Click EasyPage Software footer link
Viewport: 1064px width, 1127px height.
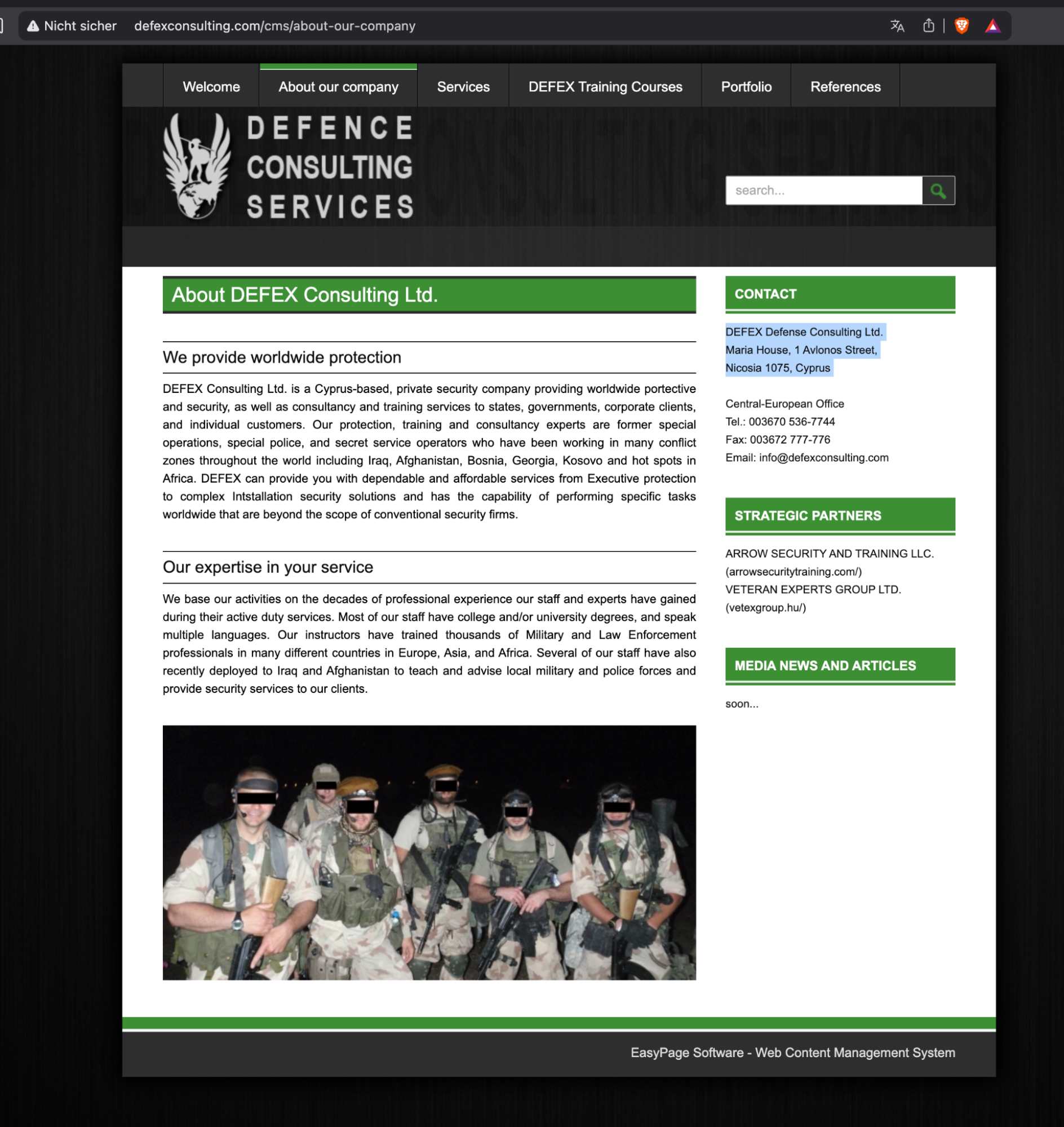792,1053
